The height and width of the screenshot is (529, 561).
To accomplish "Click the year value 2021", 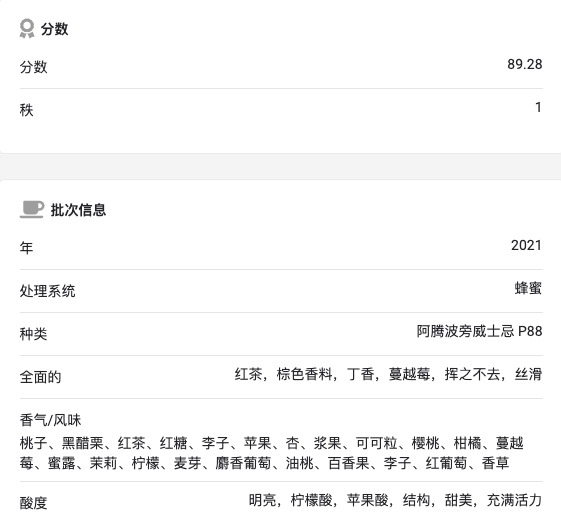I will tap(526, 245).
